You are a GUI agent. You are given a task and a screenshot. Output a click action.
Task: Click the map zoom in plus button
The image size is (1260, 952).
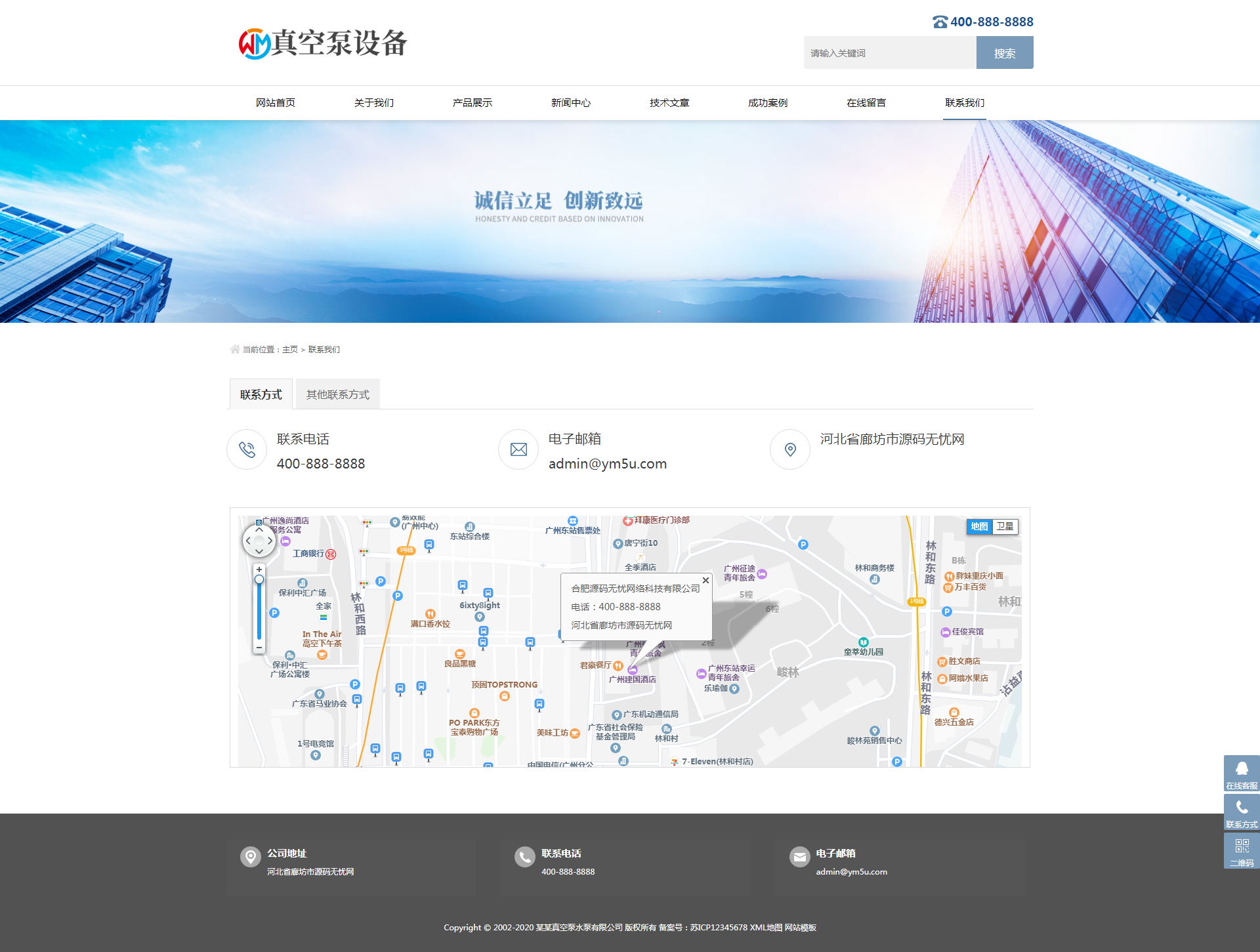(x=259, y=569)
